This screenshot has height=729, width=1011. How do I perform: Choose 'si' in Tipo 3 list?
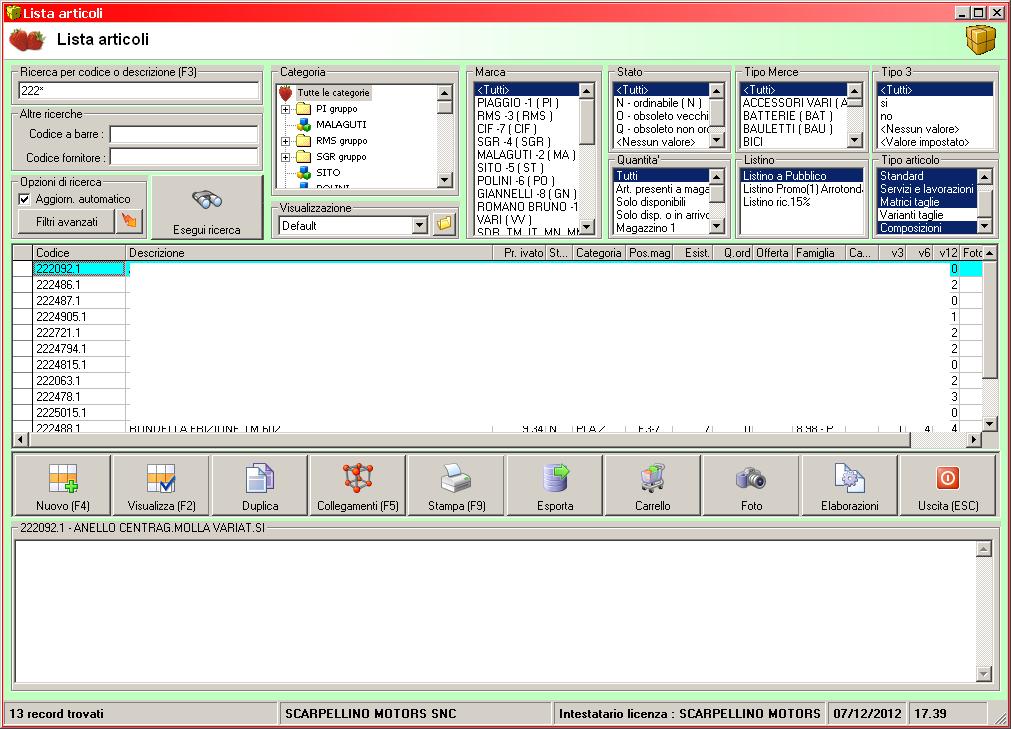coord(935,103)
